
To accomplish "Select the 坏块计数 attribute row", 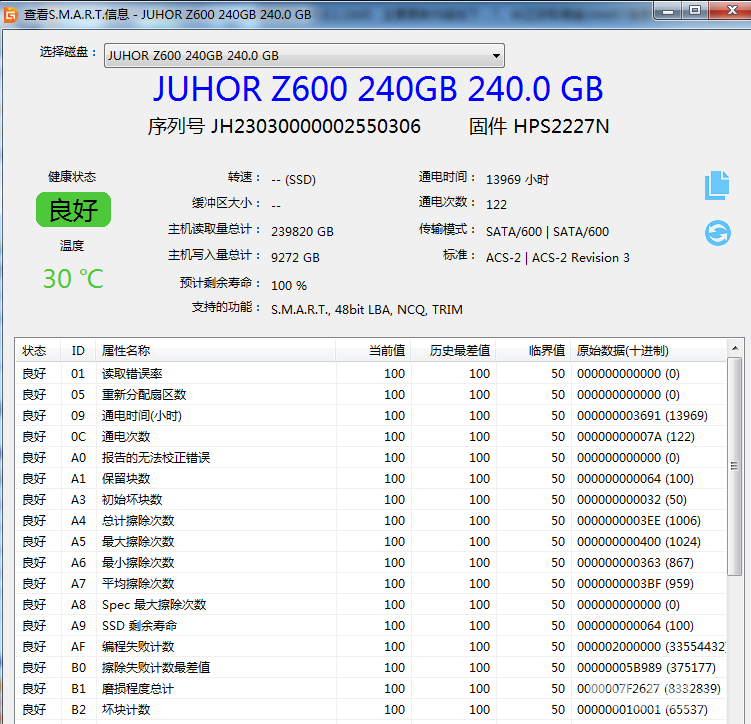I will (x=126, y=710).
